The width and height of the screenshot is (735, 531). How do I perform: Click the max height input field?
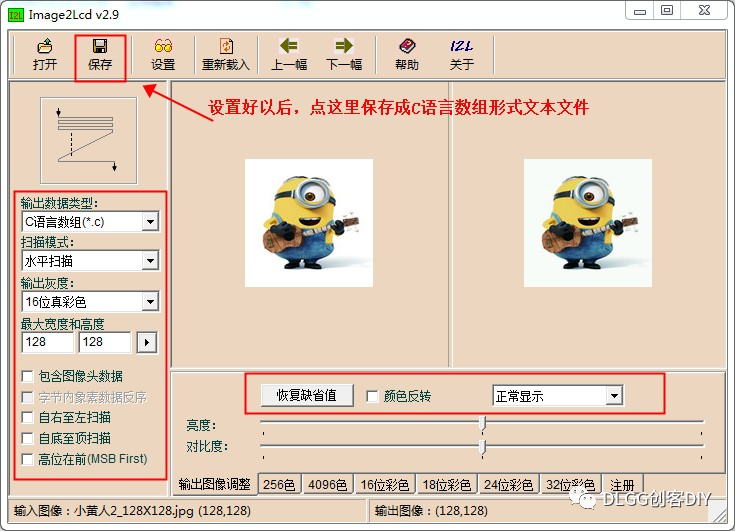(105, 342)
